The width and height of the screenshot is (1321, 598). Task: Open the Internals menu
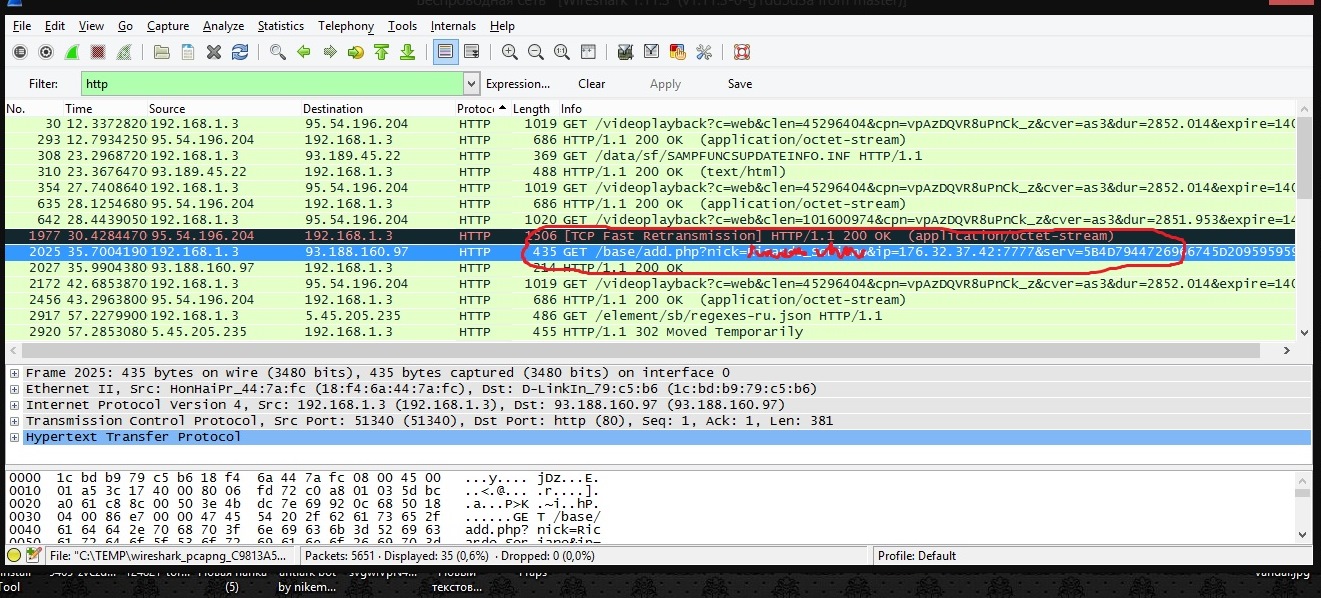[x=453, y=26]
